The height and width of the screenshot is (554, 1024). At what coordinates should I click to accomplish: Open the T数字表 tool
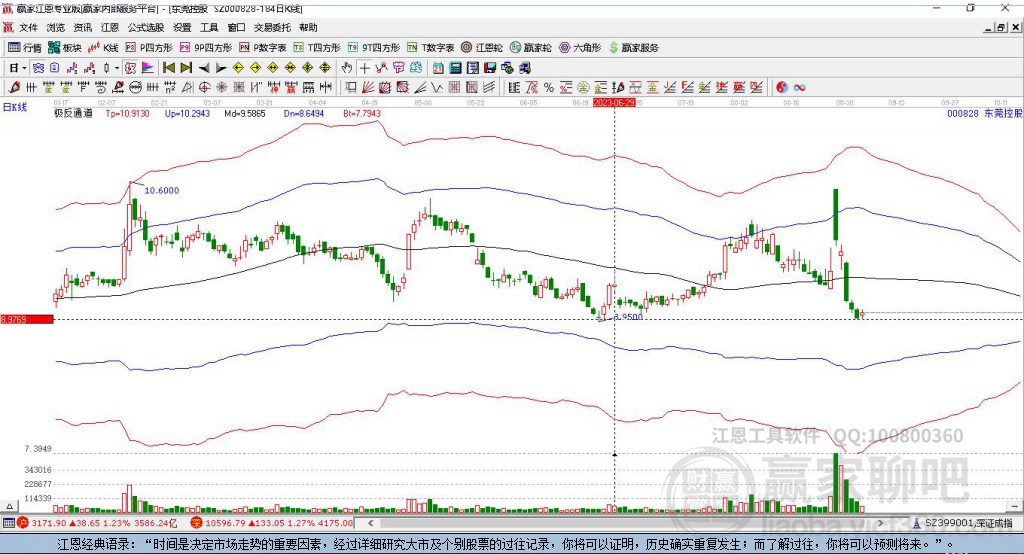pos(430,48)
